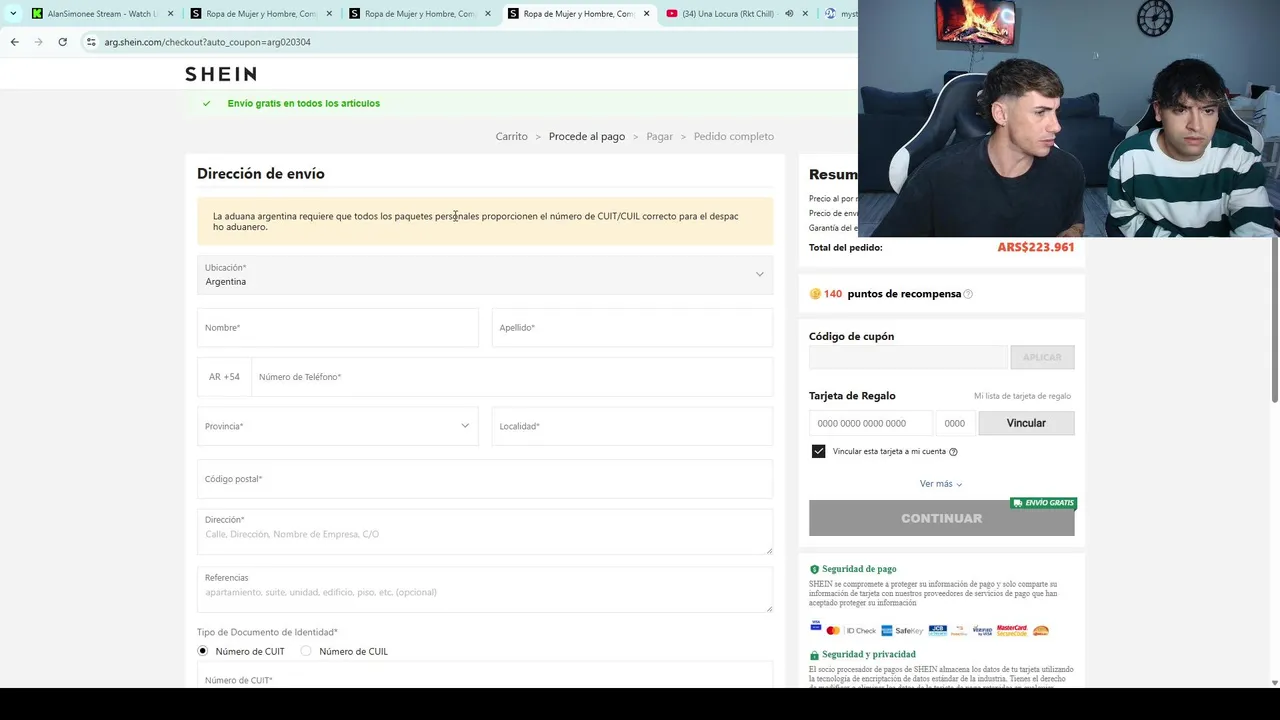
Task: Click the SHEIN logo
Action: pos(221,74)
